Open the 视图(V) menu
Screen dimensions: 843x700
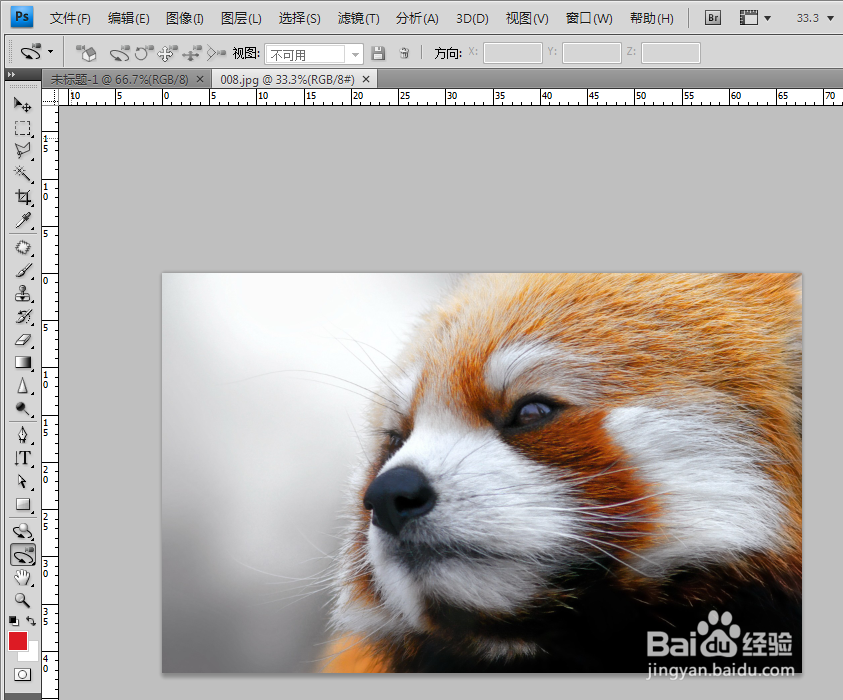point(527,18)
